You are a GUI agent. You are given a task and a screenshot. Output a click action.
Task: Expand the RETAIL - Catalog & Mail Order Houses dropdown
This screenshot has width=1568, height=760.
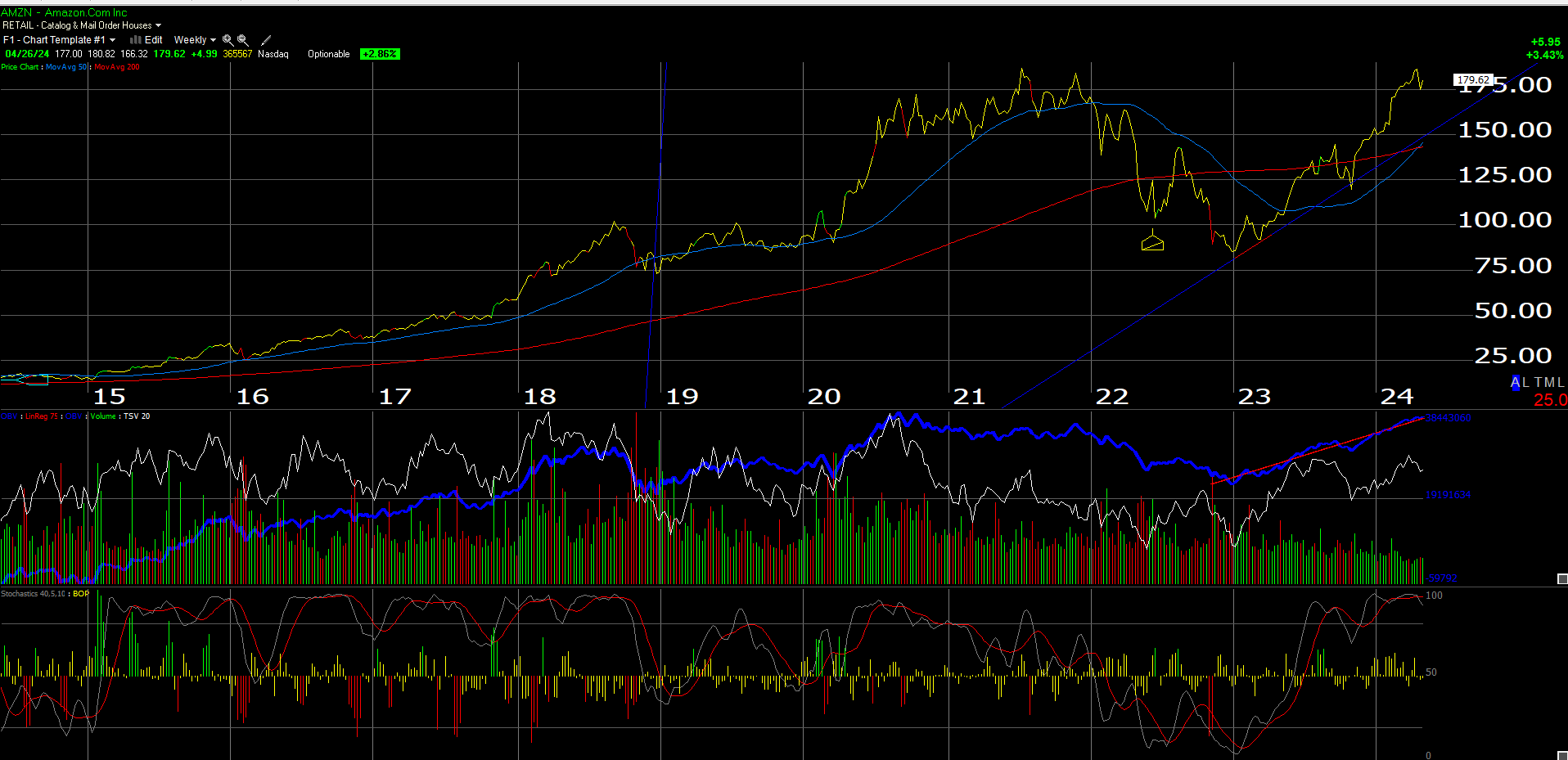coord(82,25)
